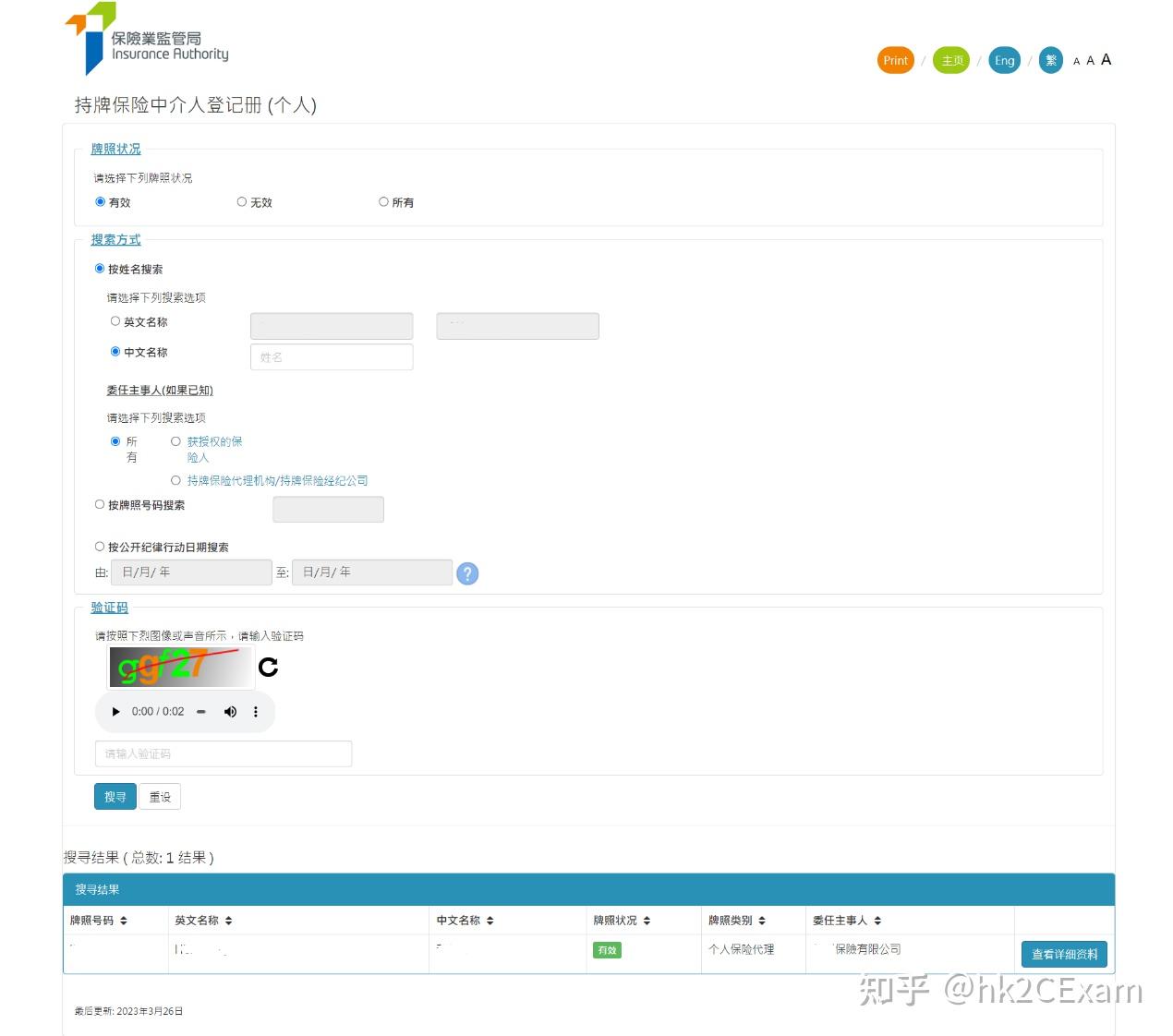Click the second English name input field
The image size is (1173, 1036).
coord(517,326)
